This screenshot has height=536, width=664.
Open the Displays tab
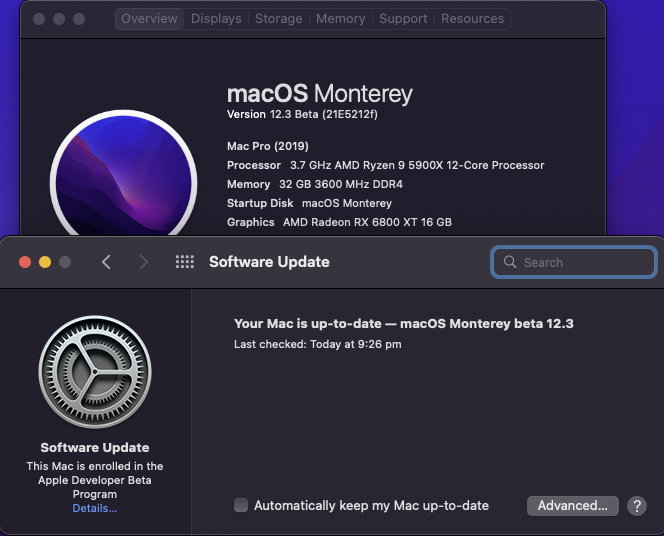coord(216,19)
